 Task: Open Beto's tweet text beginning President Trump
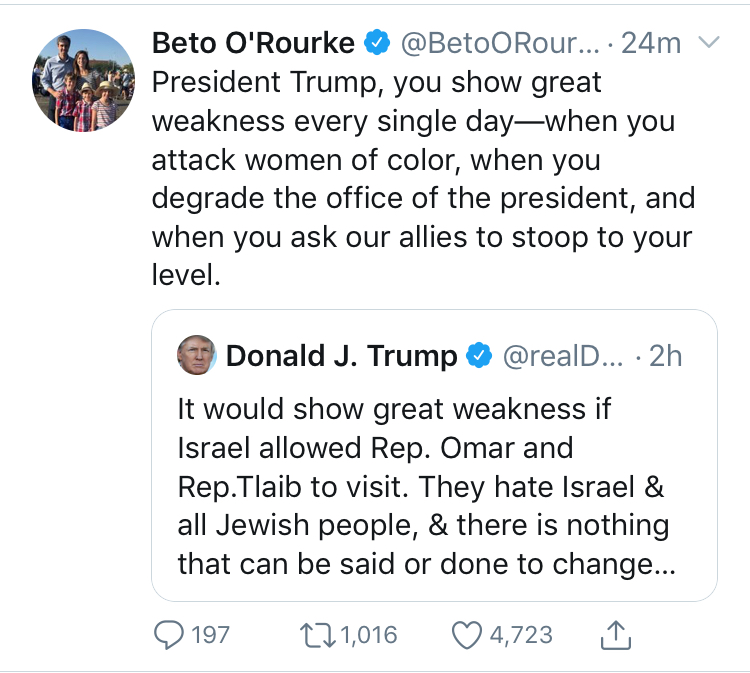tap(423, 178)
